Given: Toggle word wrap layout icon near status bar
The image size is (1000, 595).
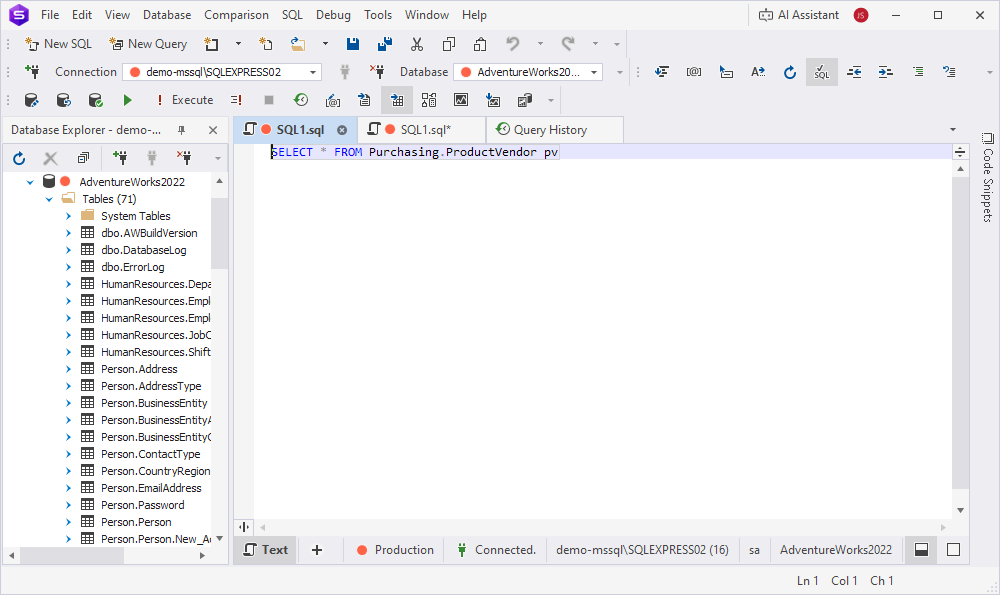Looking at the screenshot, I should [921, 549].
